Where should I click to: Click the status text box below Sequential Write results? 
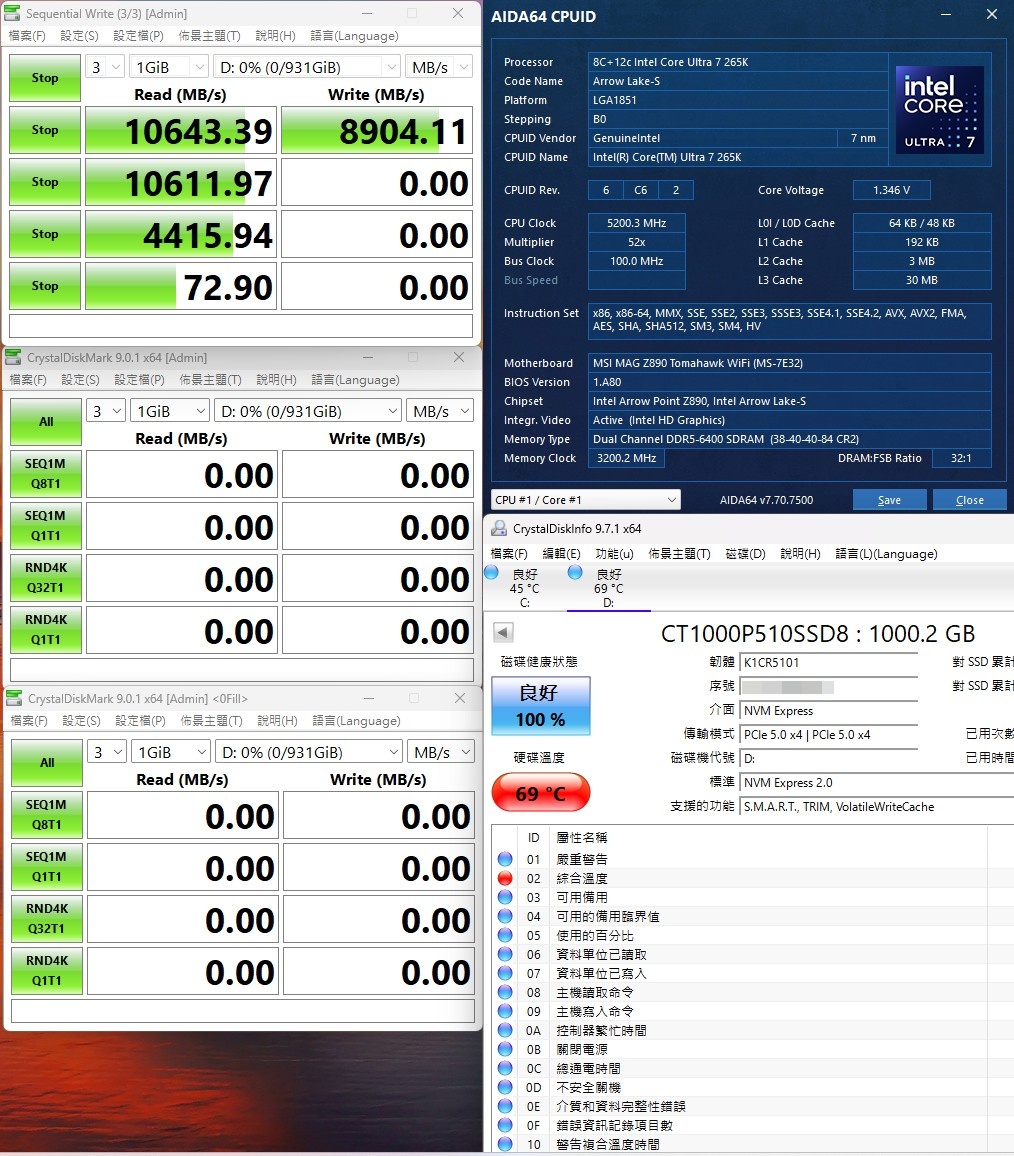pyautogui.click(x=240, y=326)
